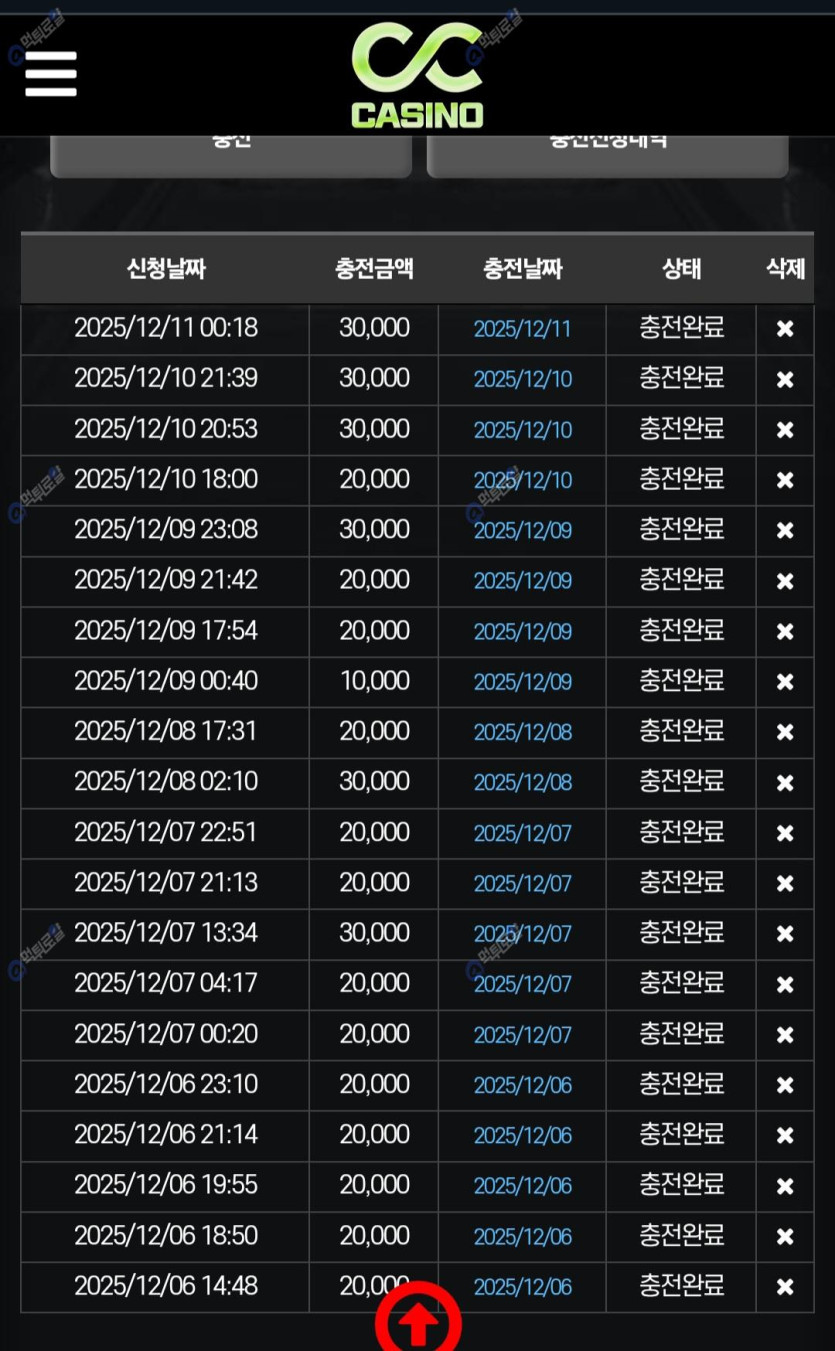The height and width of the screenshot is (1351, 835).
Task: Remove the 2025/12/06 23:10 deposit record
Action: coord(785,1085)
